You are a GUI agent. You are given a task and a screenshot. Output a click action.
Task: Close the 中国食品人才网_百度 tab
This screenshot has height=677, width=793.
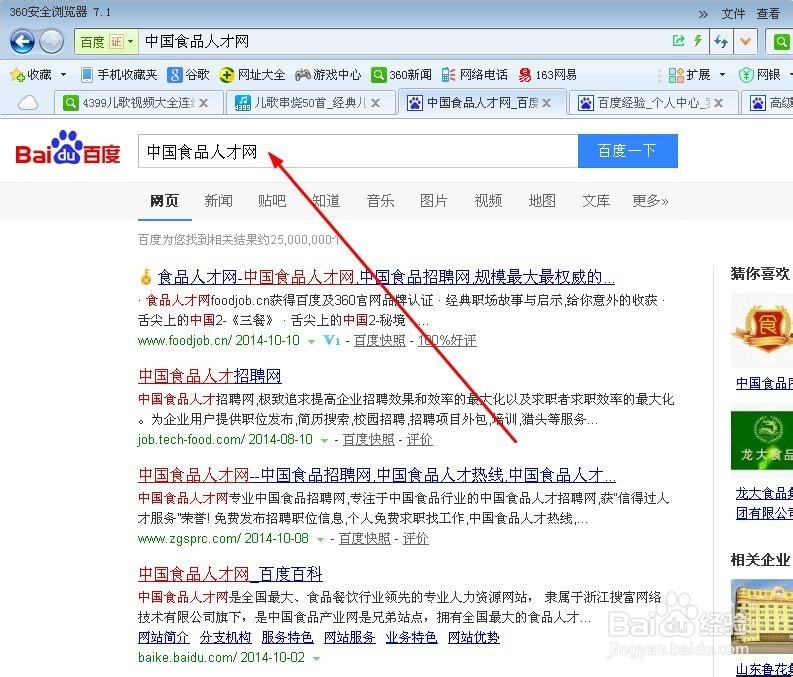(x=547, y=103)
